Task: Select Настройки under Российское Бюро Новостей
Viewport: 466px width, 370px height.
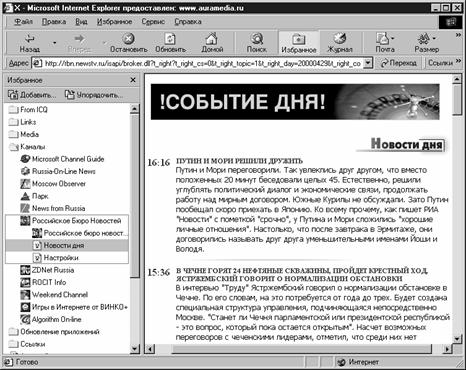Action: pyautogui.click(x=56, y=257)
